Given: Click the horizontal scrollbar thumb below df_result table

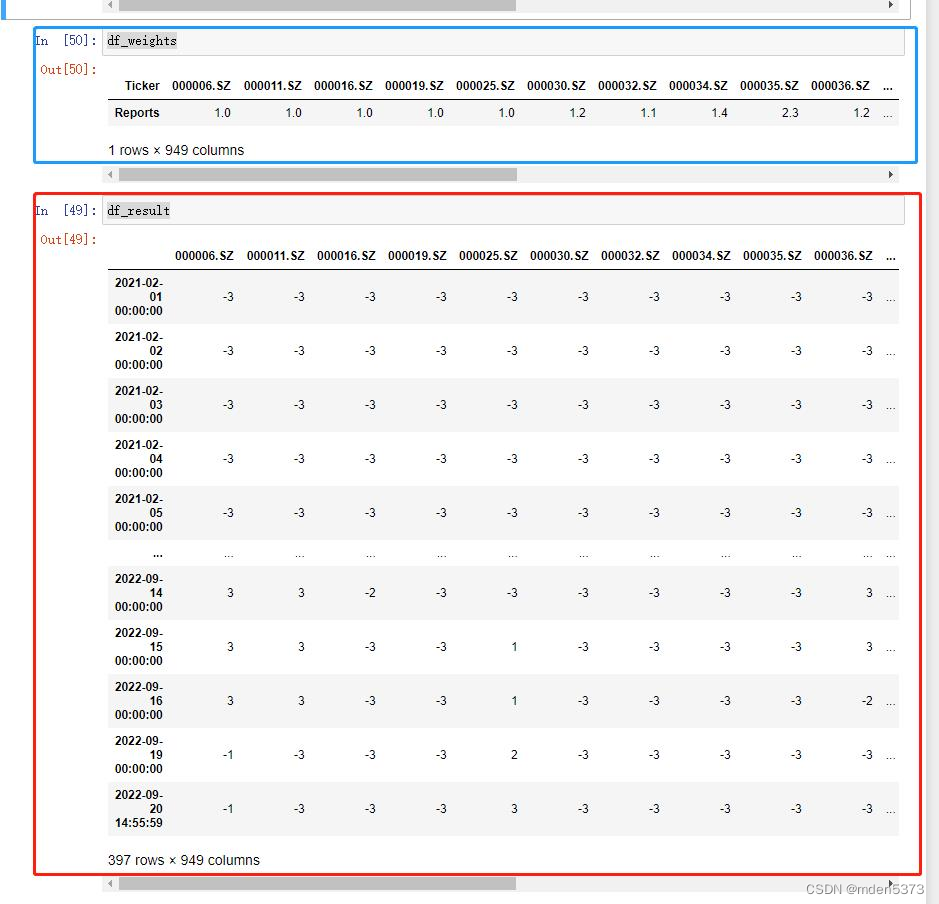Looking at the screenshot, I should click(317, 884).
